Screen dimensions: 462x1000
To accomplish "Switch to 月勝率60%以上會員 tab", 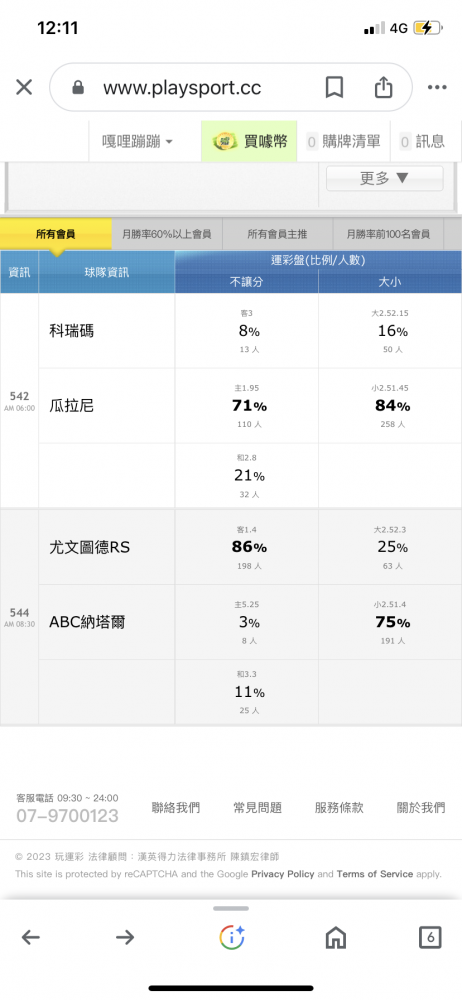I will tap(167, 234).
